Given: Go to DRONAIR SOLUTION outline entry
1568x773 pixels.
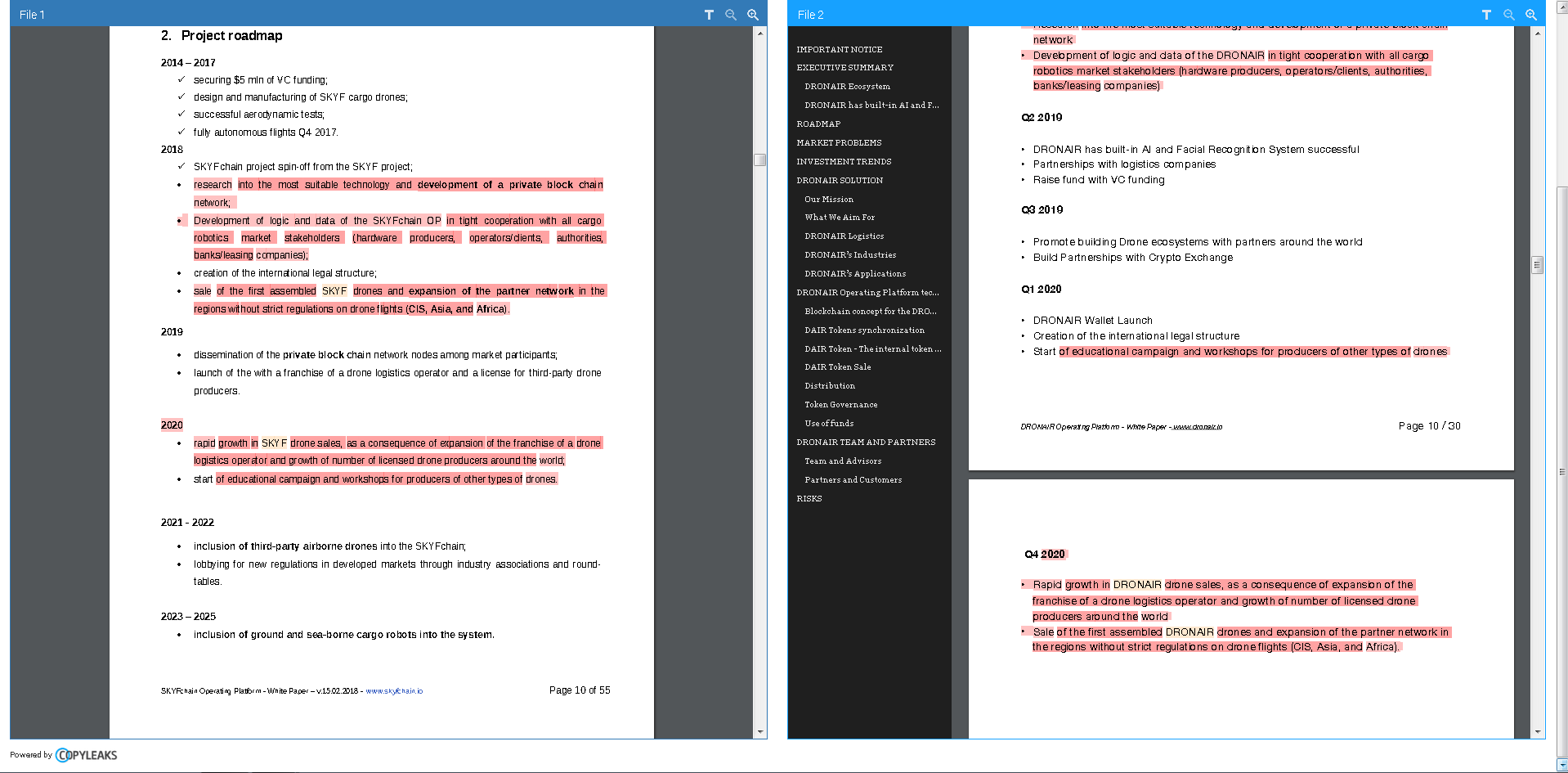Looking at the screenshot, I should tap(840, 180).
